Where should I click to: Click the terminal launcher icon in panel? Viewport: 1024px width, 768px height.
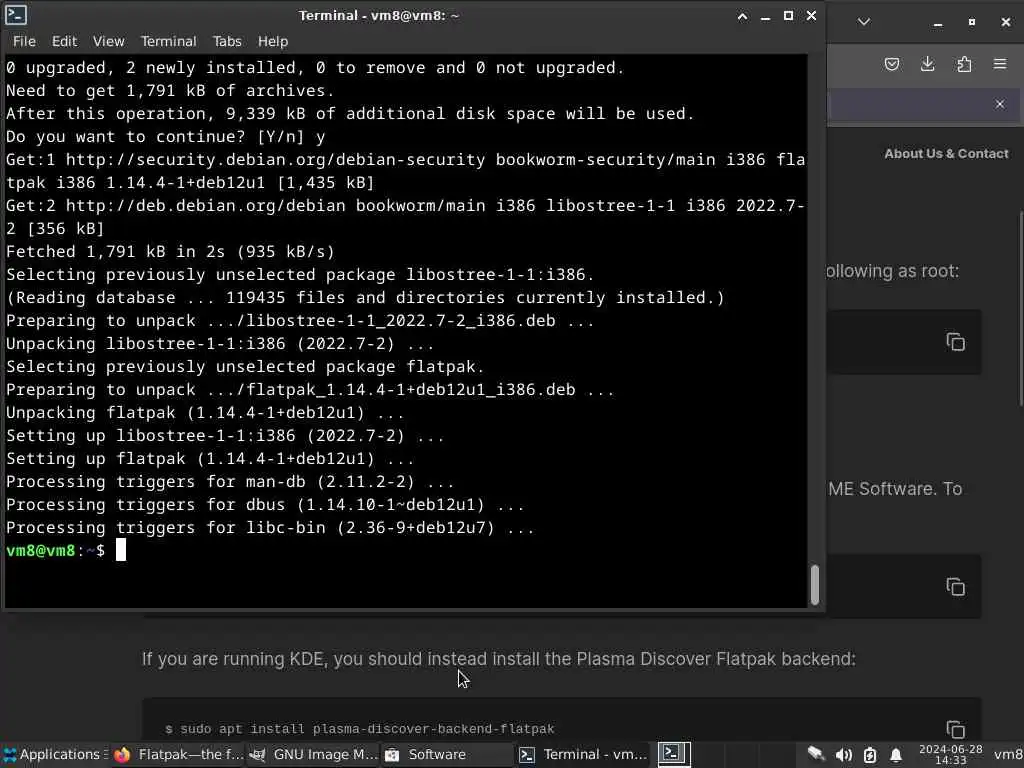673,754
